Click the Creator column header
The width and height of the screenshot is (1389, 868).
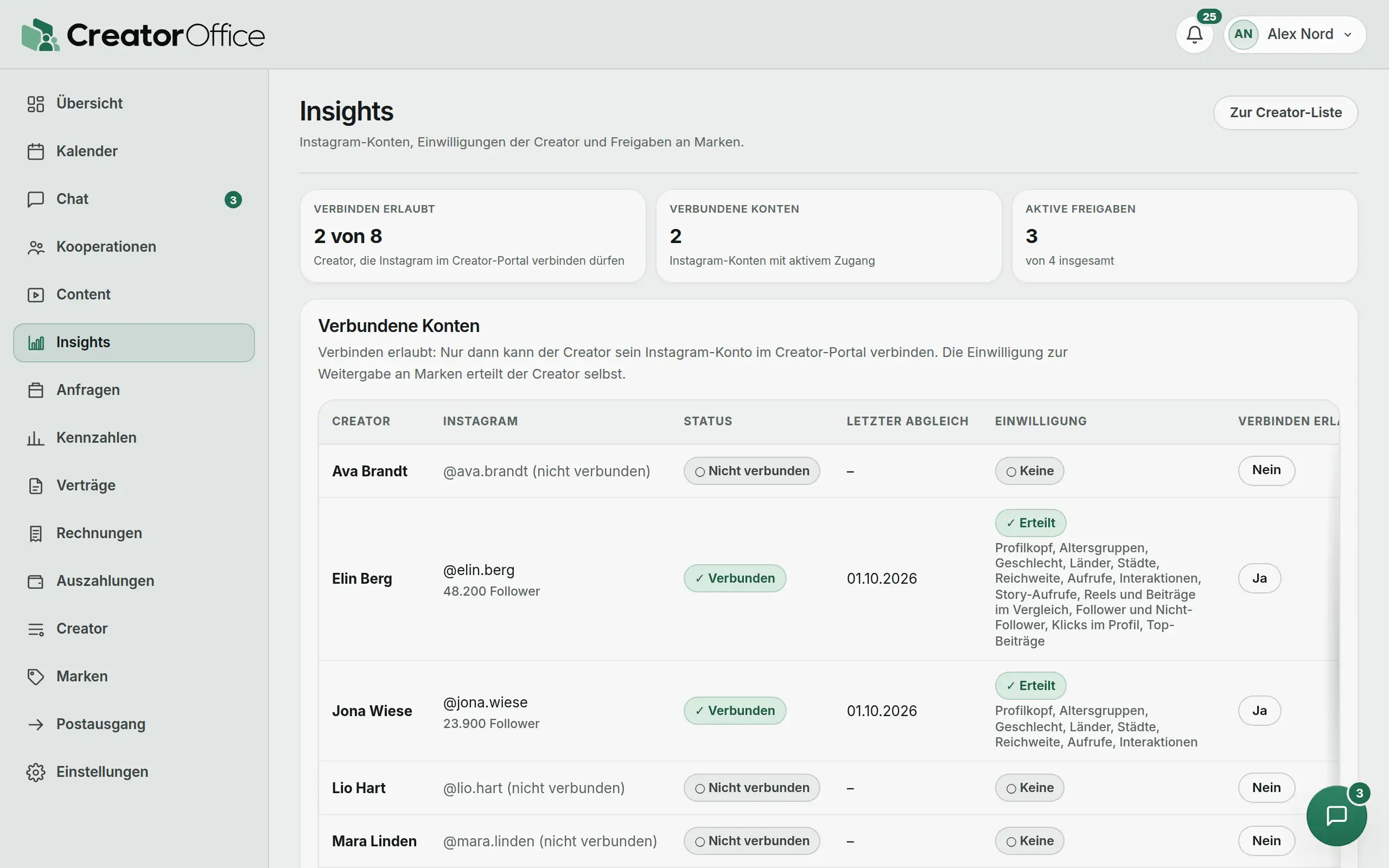tap(361, 422)
